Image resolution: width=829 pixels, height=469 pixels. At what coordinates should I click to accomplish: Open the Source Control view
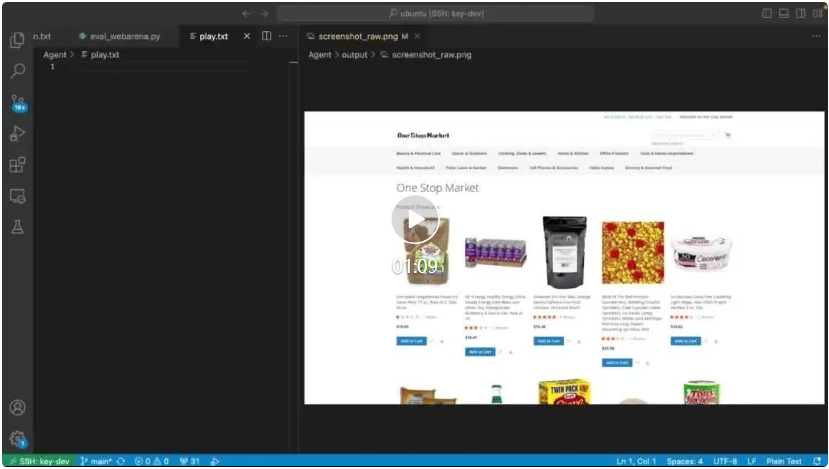click(x=17, y=103)
